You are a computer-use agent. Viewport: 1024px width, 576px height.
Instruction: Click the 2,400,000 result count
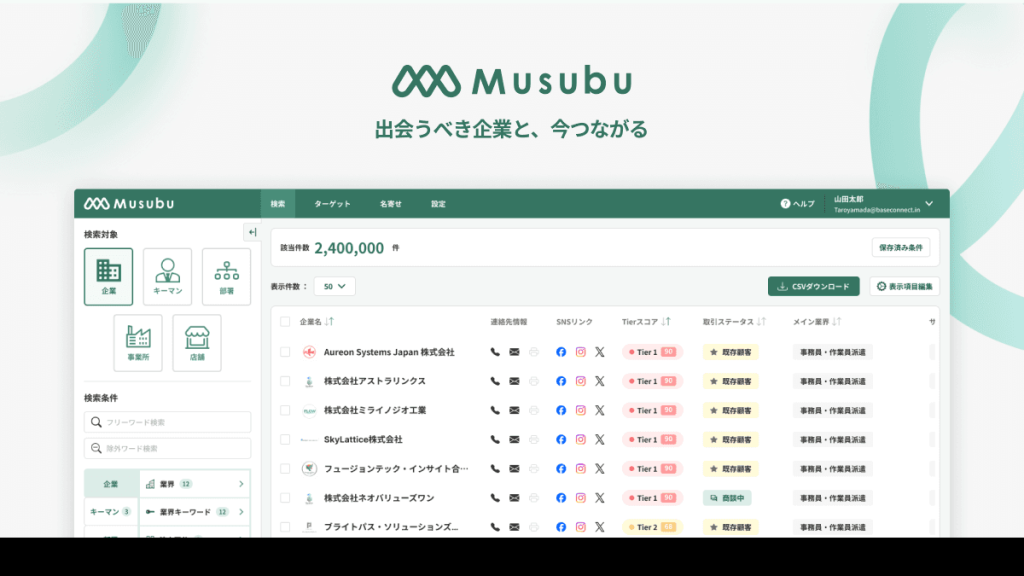coord(349,248)
